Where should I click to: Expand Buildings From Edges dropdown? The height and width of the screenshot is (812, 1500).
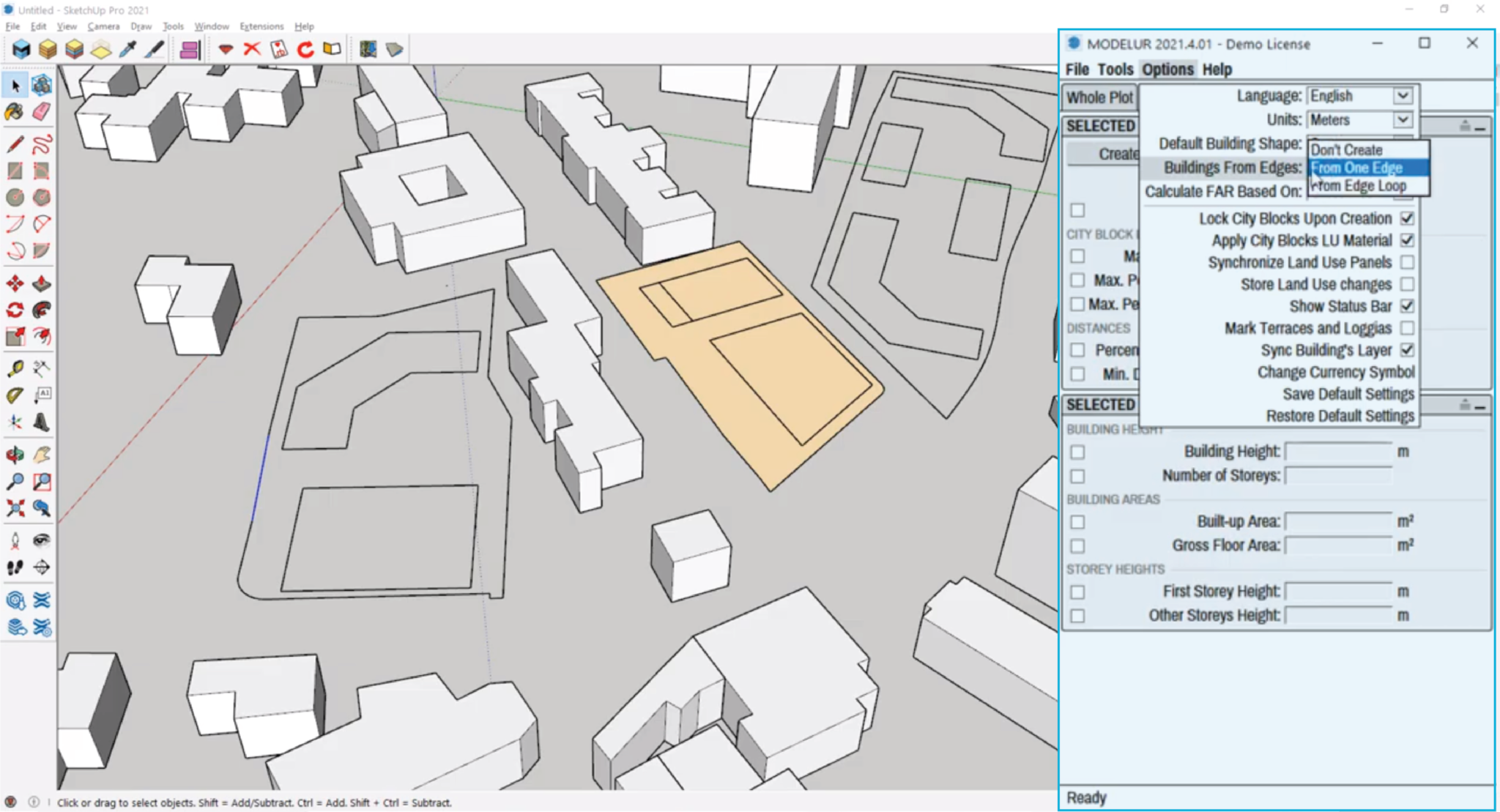1360,168
